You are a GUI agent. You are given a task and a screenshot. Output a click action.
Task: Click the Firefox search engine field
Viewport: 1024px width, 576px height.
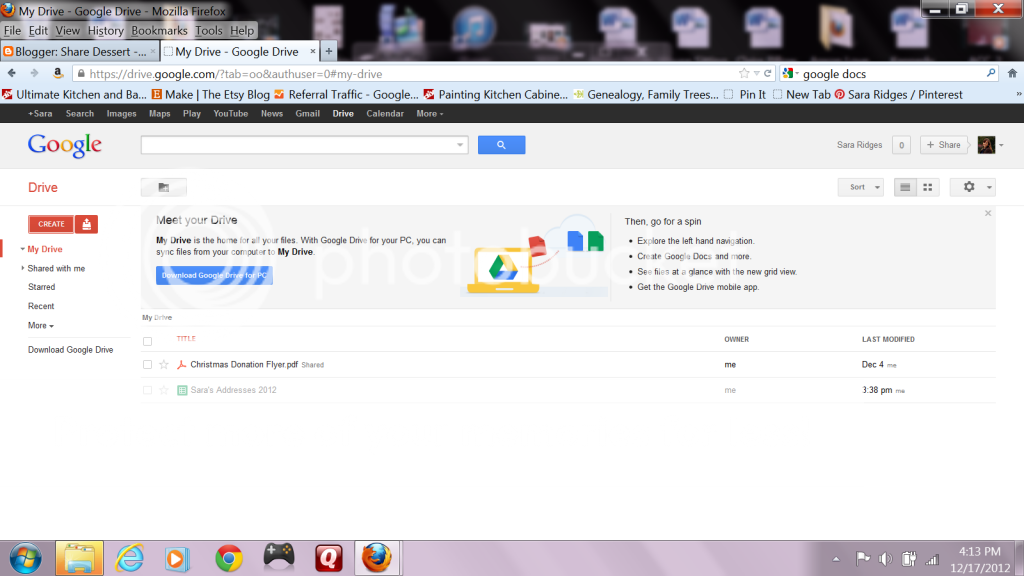coord(891,74)
